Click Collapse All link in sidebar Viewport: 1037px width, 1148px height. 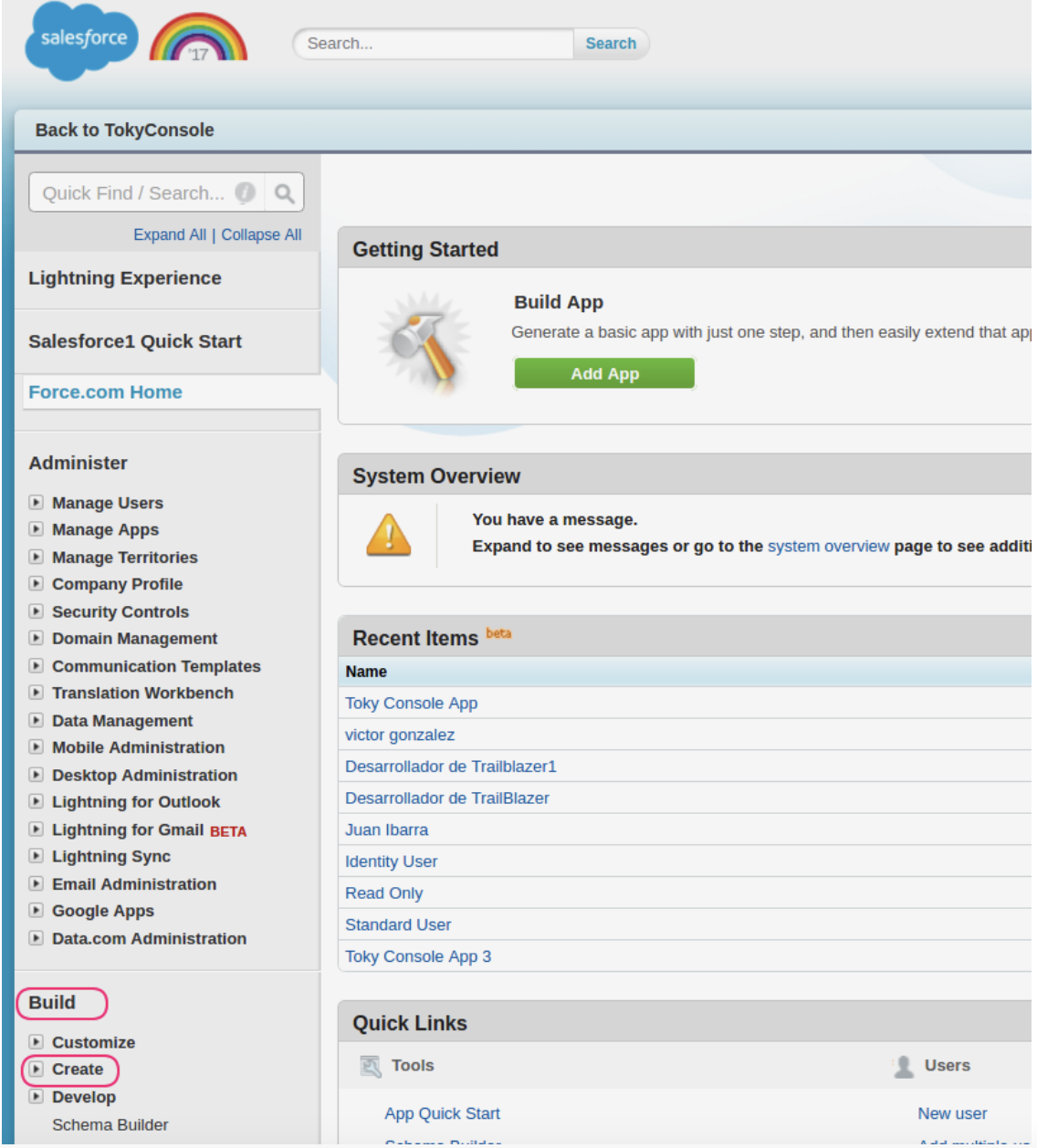click(261, 235)
